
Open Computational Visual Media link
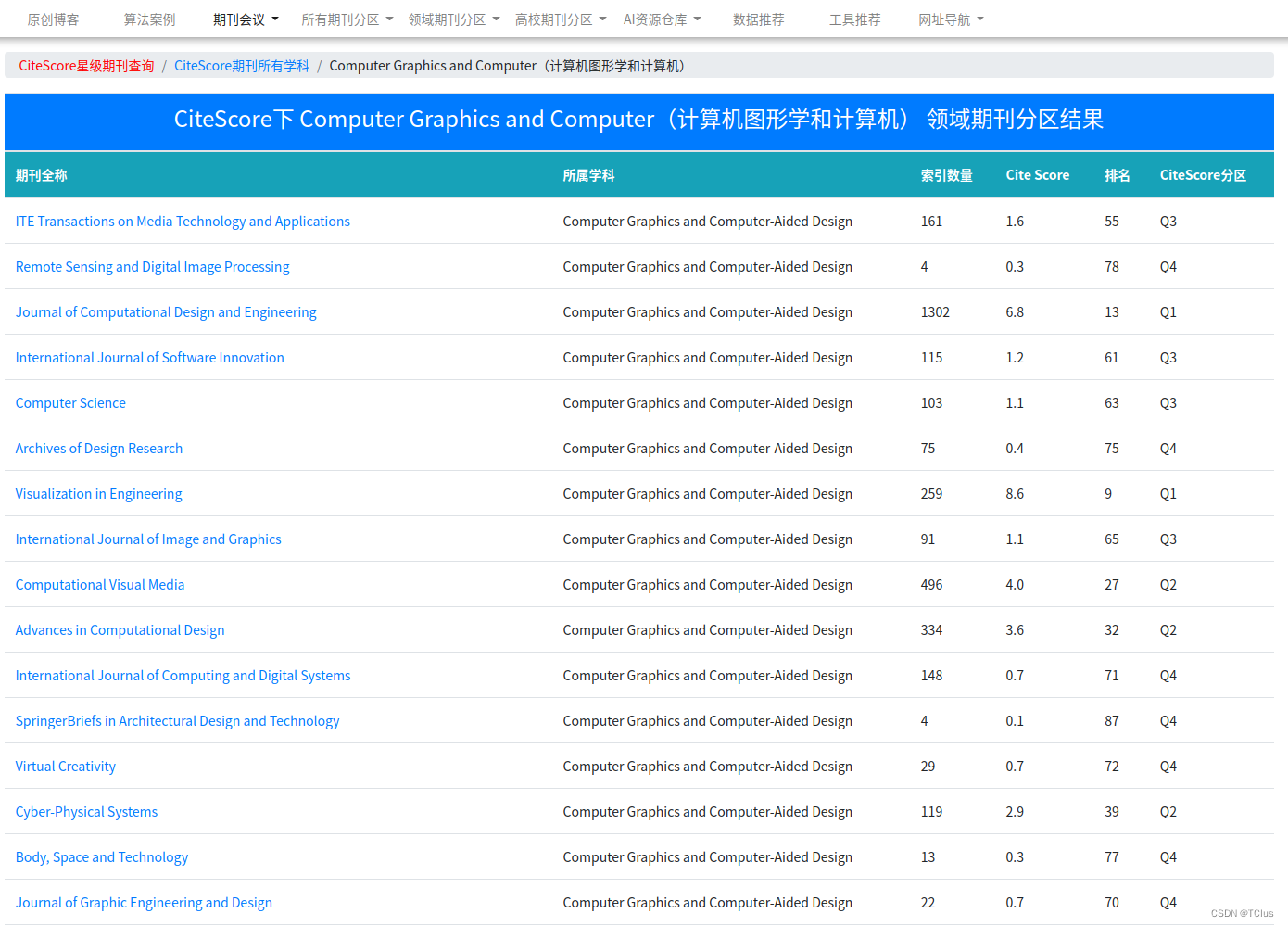pyautogui.click(x=100, y=585)
